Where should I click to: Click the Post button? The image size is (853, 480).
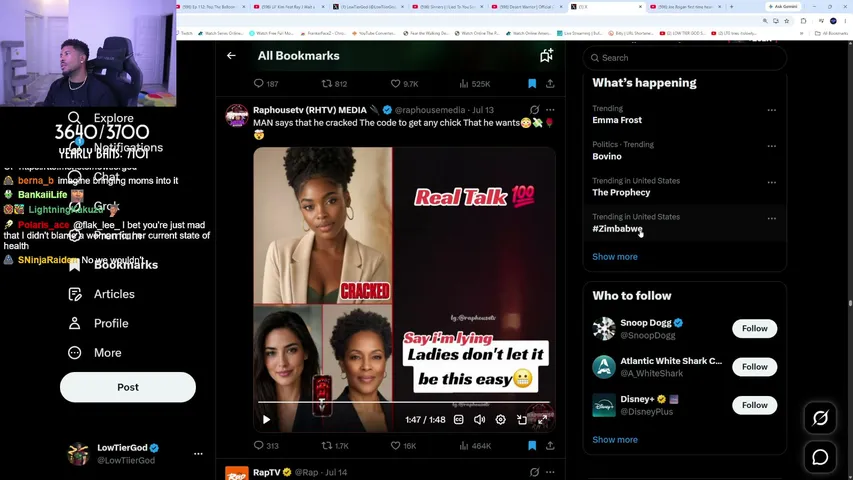(x=128, y=387)
